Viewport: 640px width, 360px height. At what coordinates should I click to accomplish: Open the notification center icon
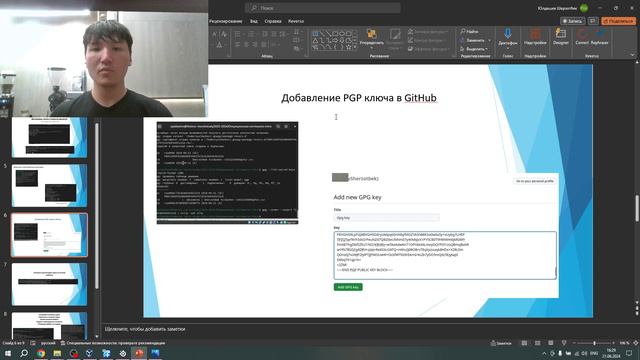point(629,353)
